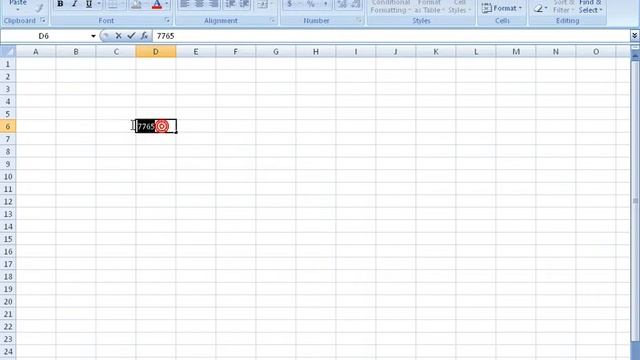Open Font dialog launcher
This screenshot has width=640, height=360.
click(x=167, y=20)
